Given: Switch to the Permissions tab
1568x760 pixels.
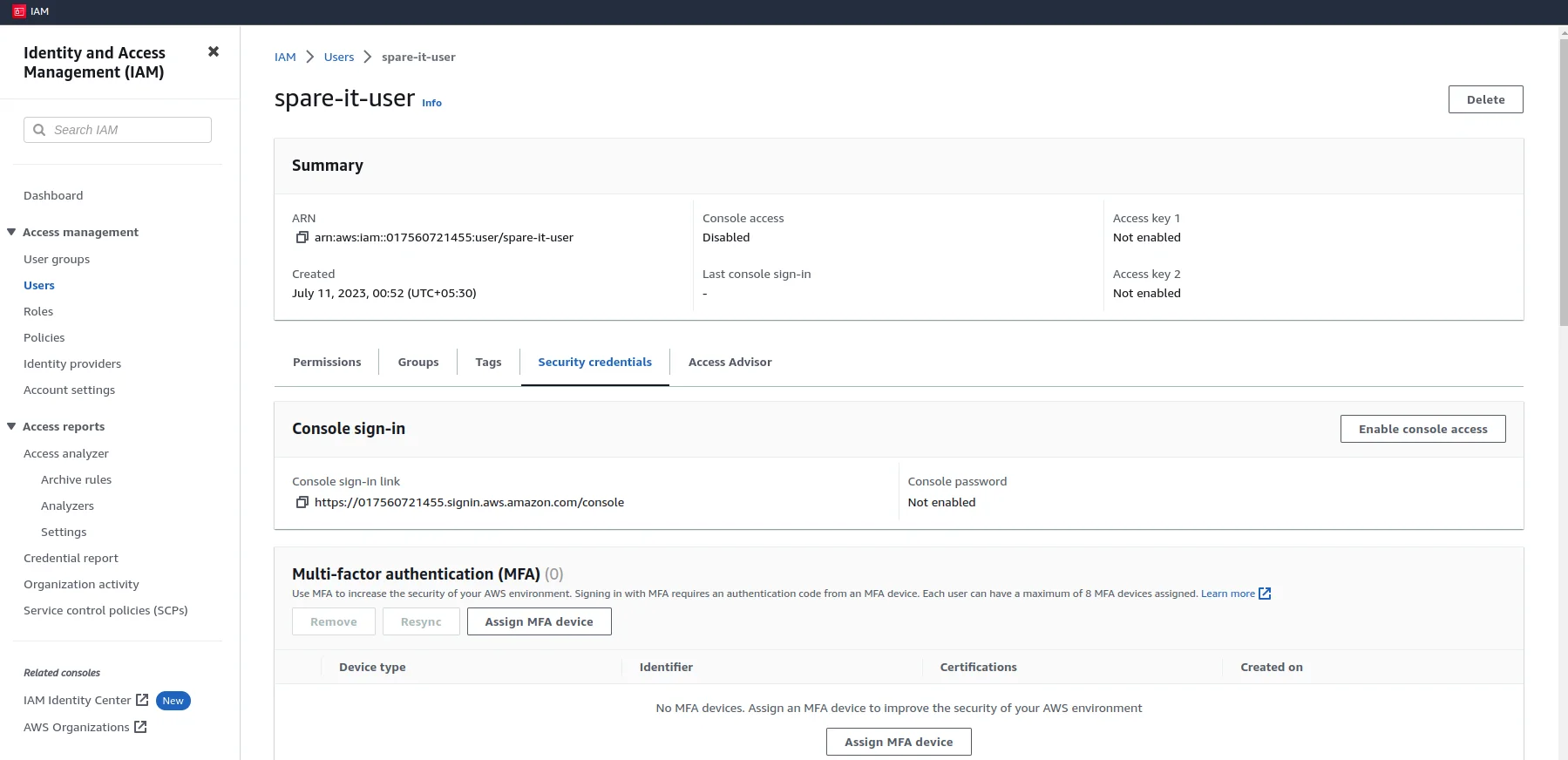Looking at the screenshot, I should pyautogui.click(x=327, y=362).
